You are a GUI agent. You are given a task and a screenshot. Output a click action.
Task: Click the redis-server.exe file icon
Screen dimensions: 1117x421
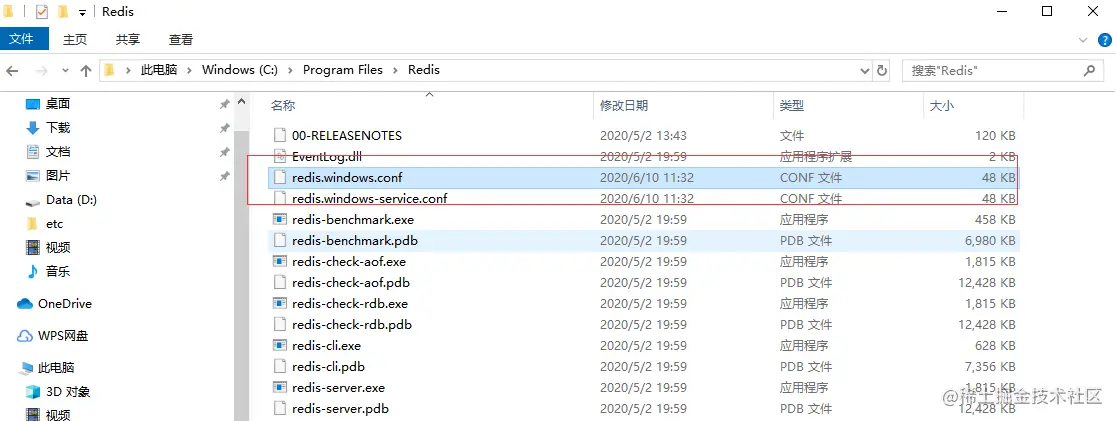click(280, 388)
